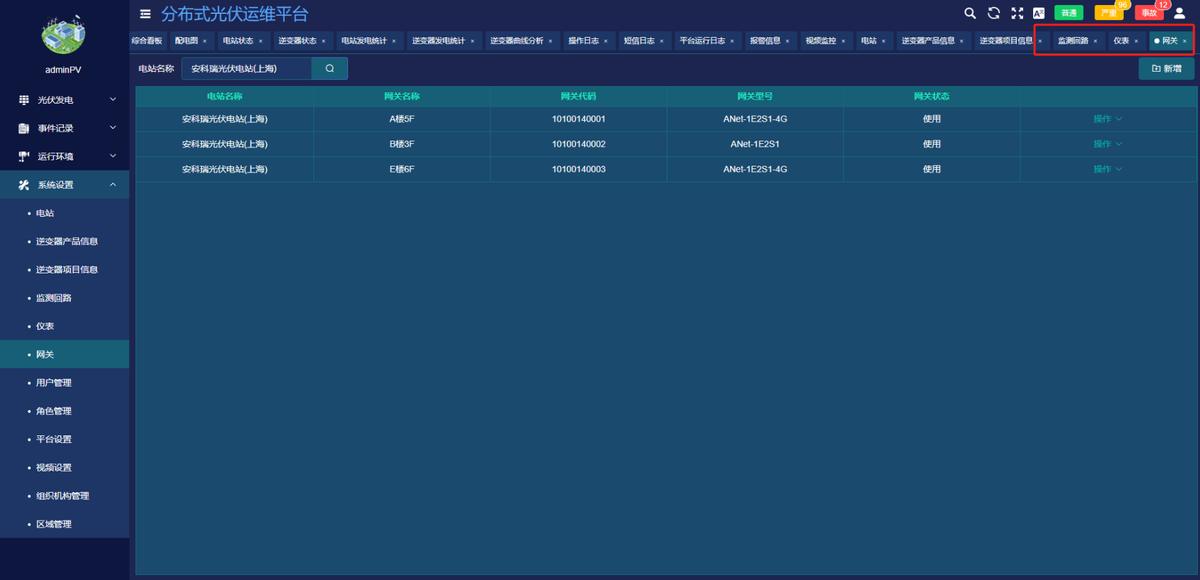Click the yellow 严重 alarm badge

click(1108, 13)
